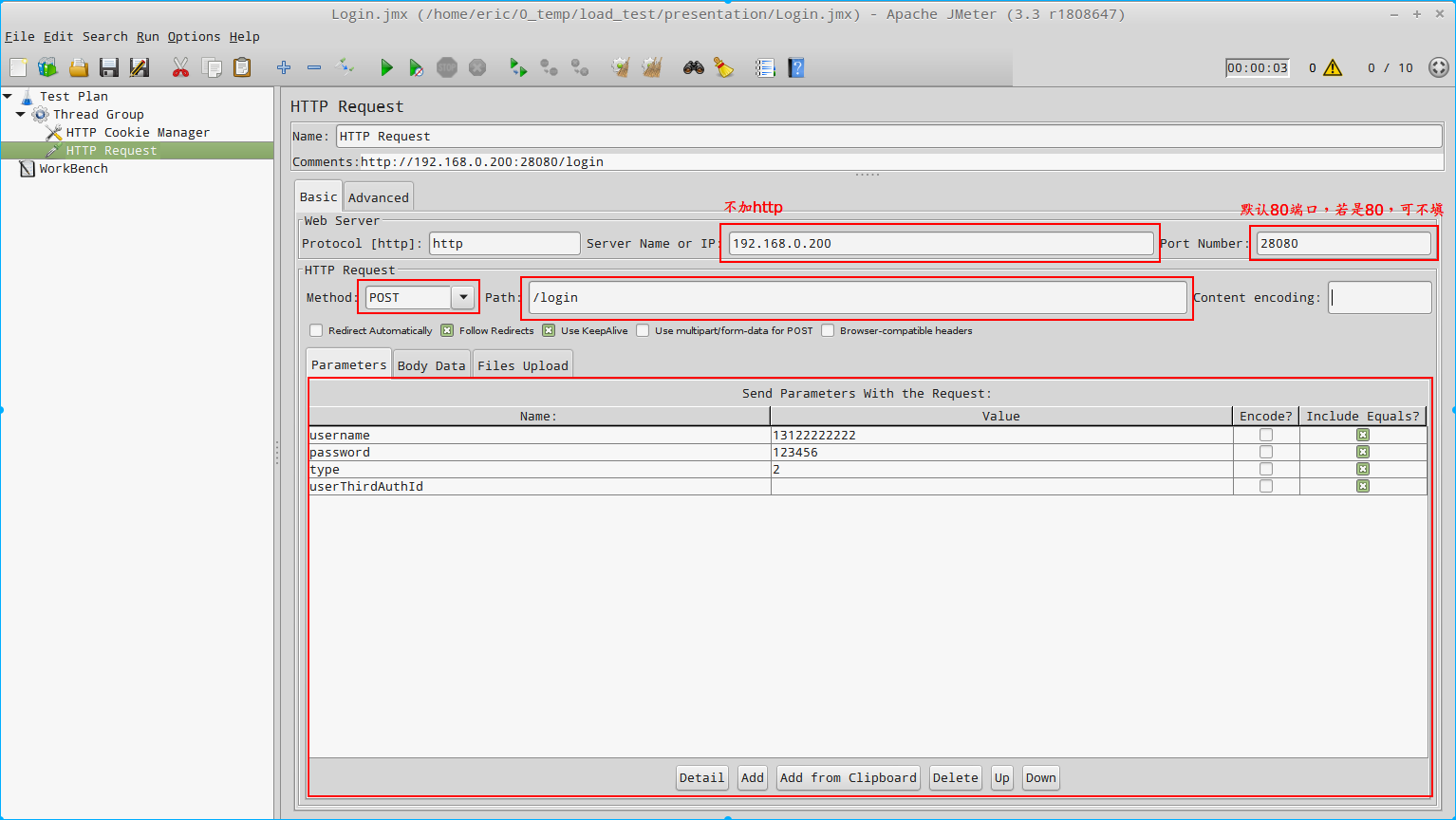Image resolution: width=1456 pixels, height=820 pixels.
Task: Click the Path input field
Action: [858, 297]
